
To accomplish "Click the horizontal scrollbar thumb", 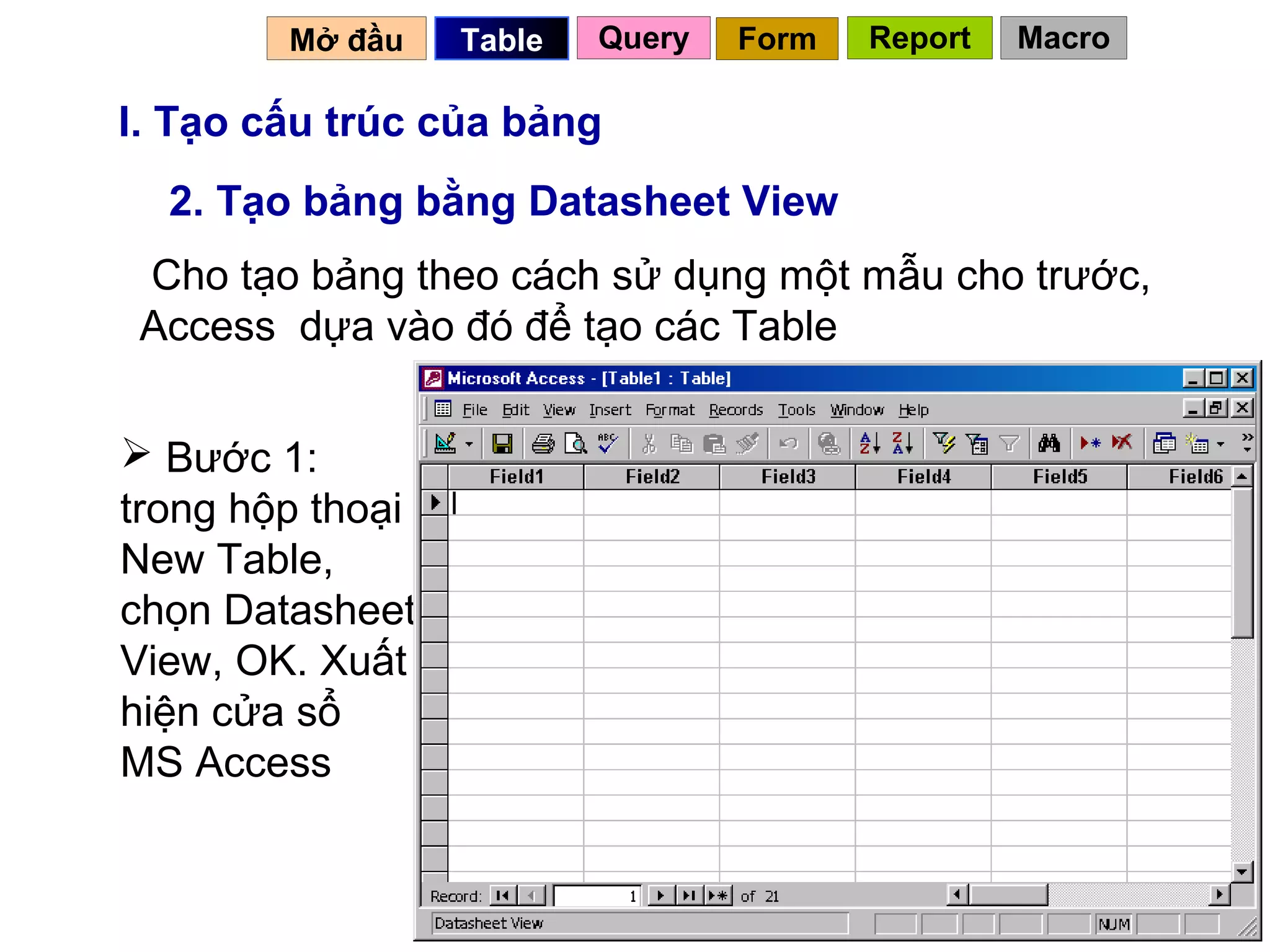I will point(1008,895).
